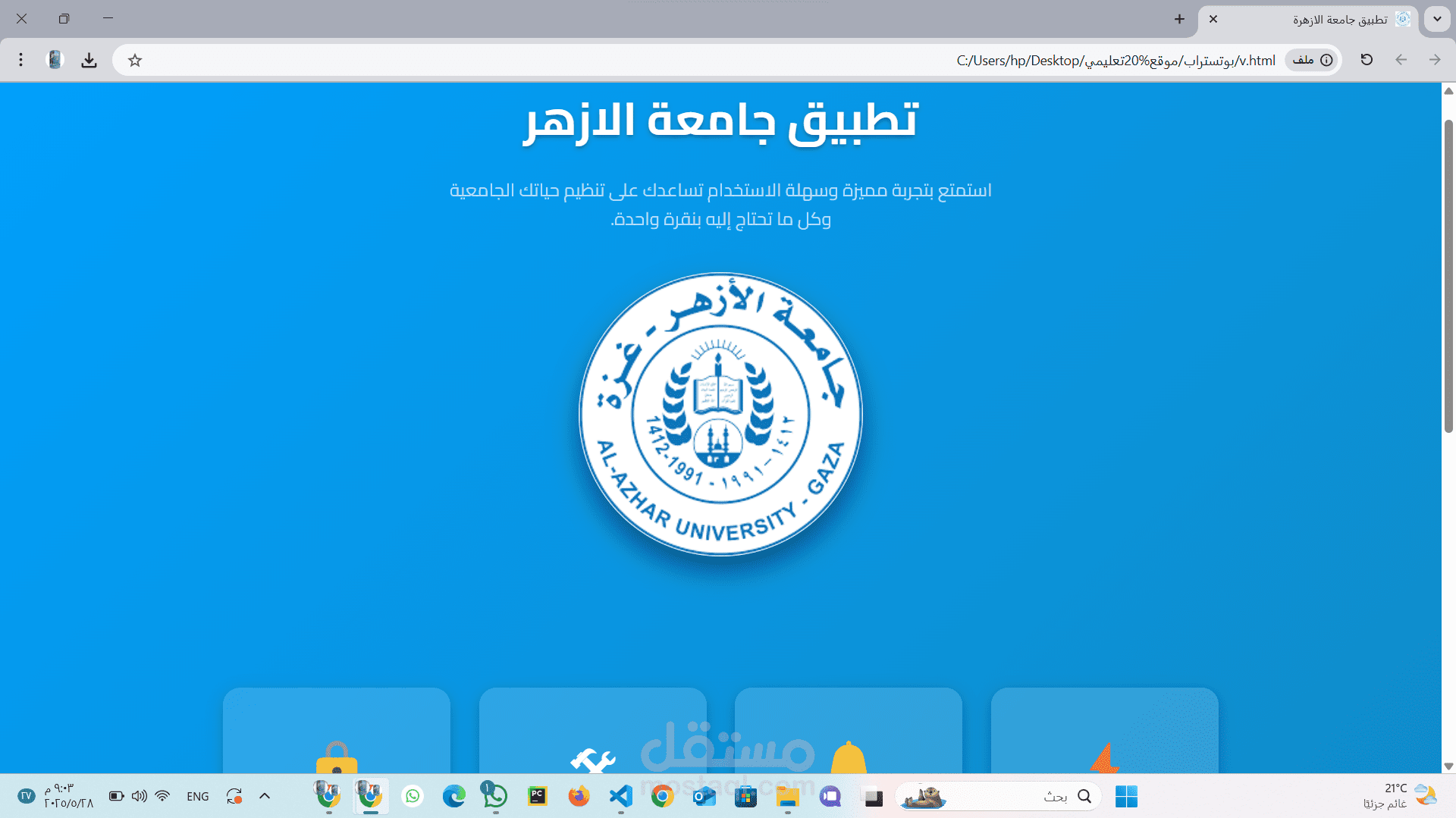Click the scrollbar down arrow
Image resolution: width=1456 pixels, height=818 pixels.
tap(1448, 766)
